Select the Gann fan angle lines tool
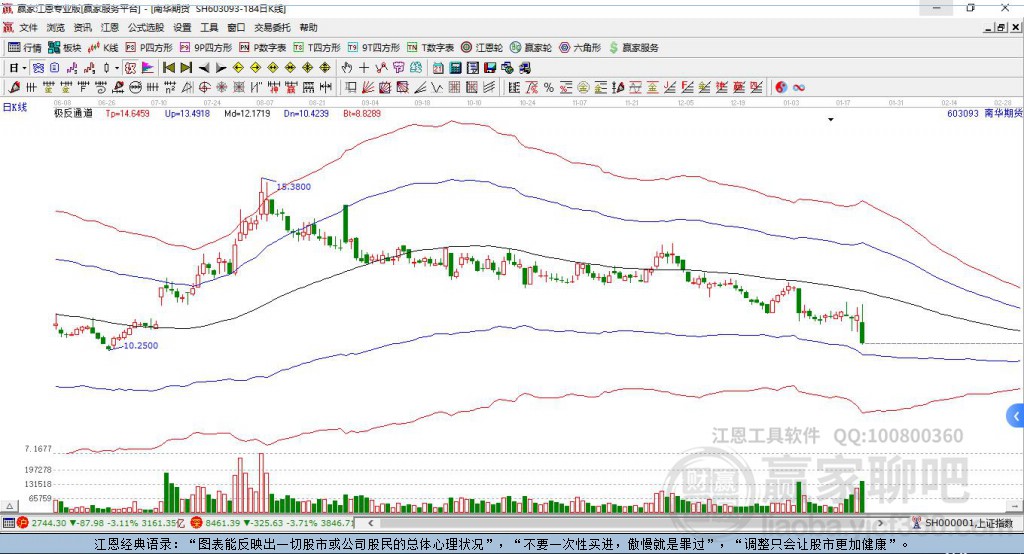Viewport: 1024px width, 554px height. 368,88
